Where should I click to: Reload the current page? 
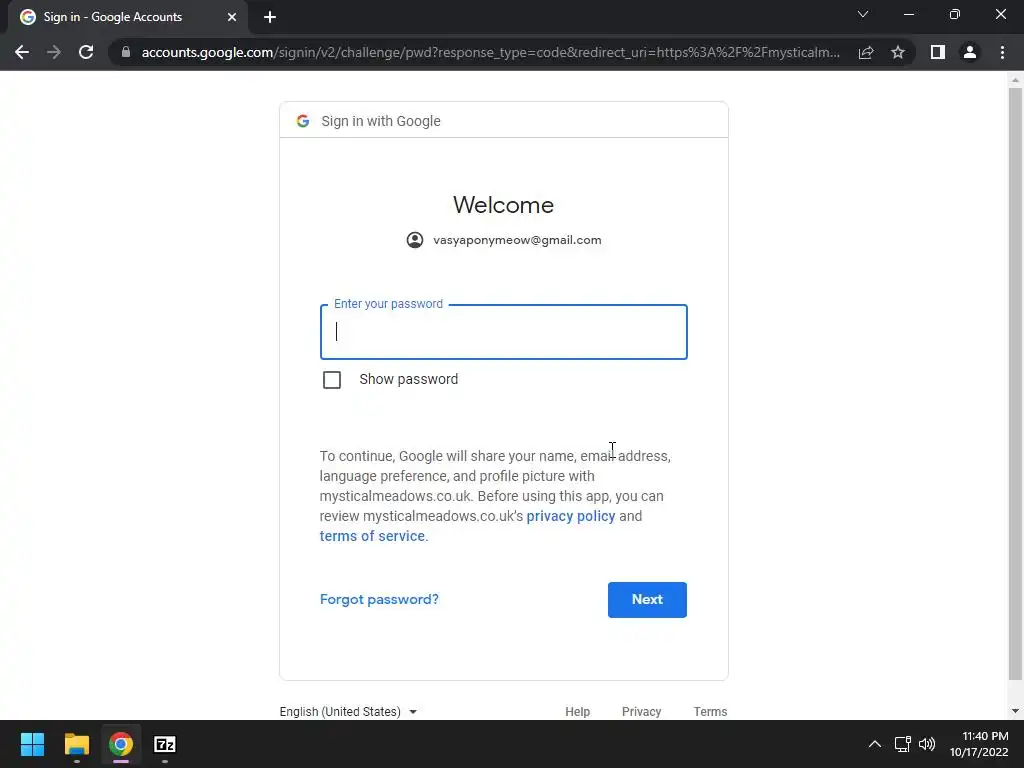coord(86,52)
